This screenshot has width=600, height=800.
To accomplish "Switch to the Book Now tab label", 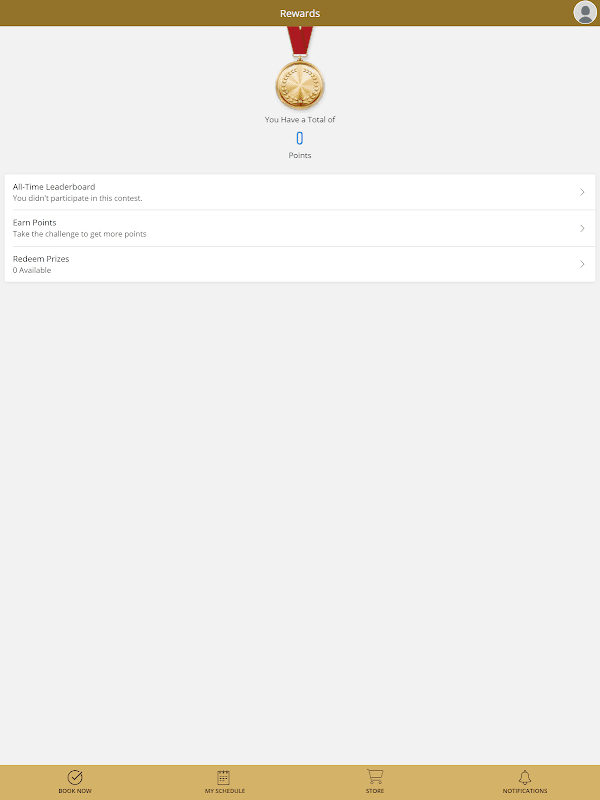I will tap(75, 791).
